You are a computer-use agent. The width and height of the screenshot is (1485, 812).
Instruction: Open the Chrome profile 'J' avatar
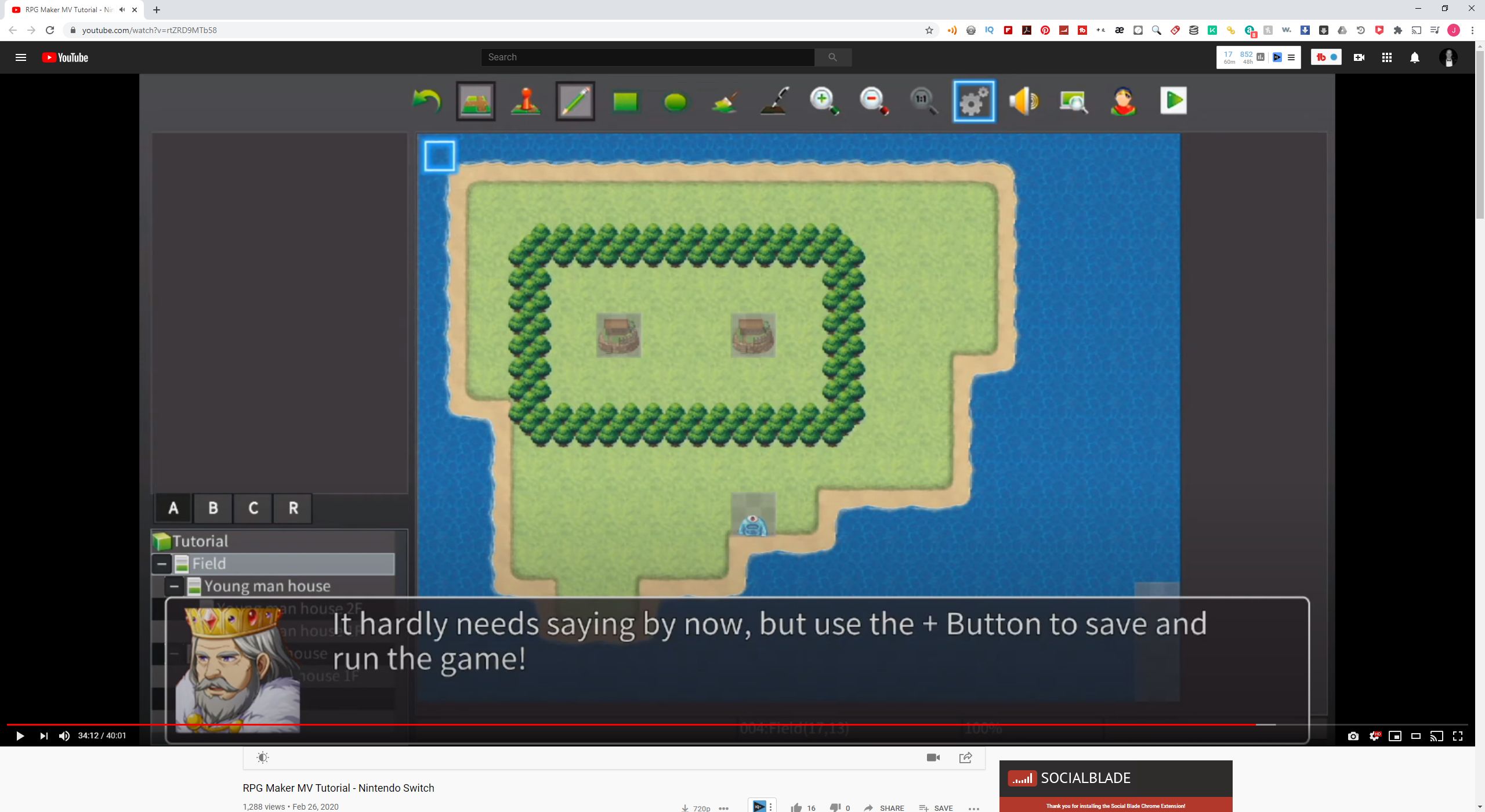[x=1454, y=30]
